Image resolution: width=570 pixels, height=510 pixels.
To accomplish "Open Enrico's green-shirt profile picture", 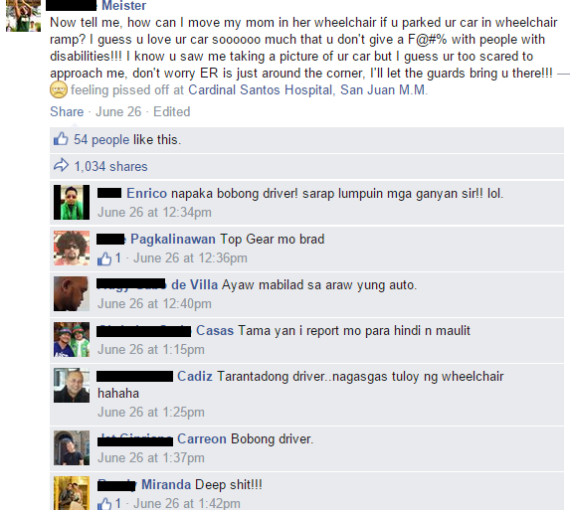I will pos(72,202).
